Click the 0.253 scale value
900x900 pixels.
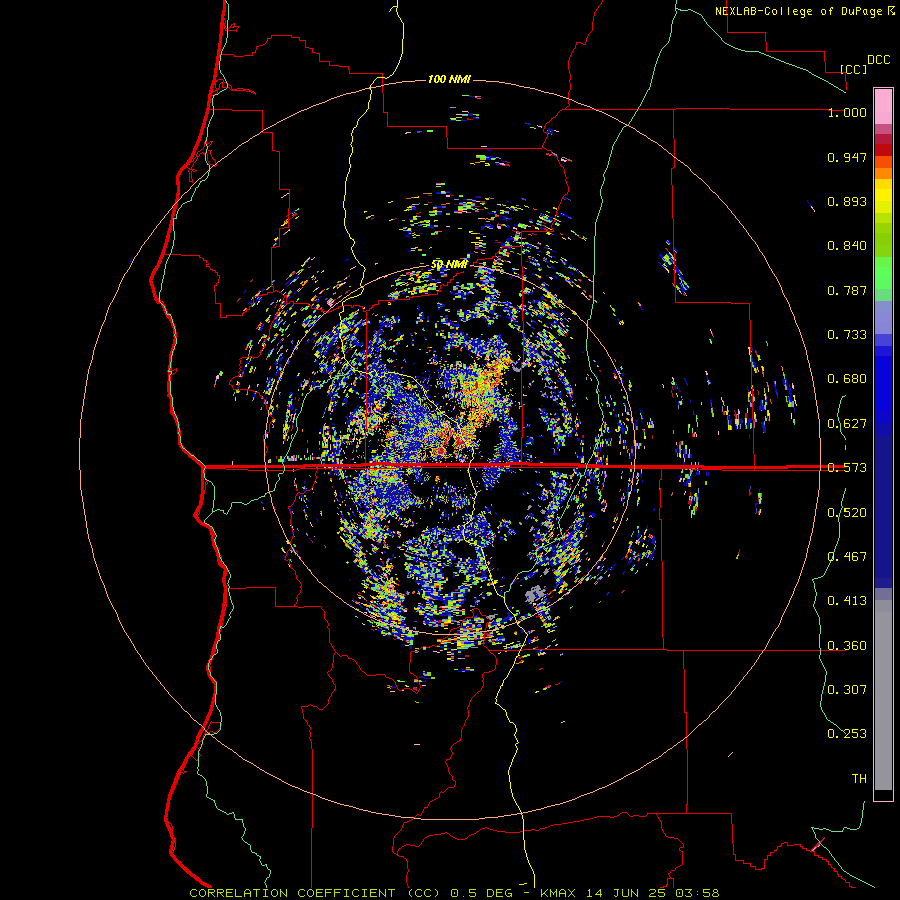point(847,734)
